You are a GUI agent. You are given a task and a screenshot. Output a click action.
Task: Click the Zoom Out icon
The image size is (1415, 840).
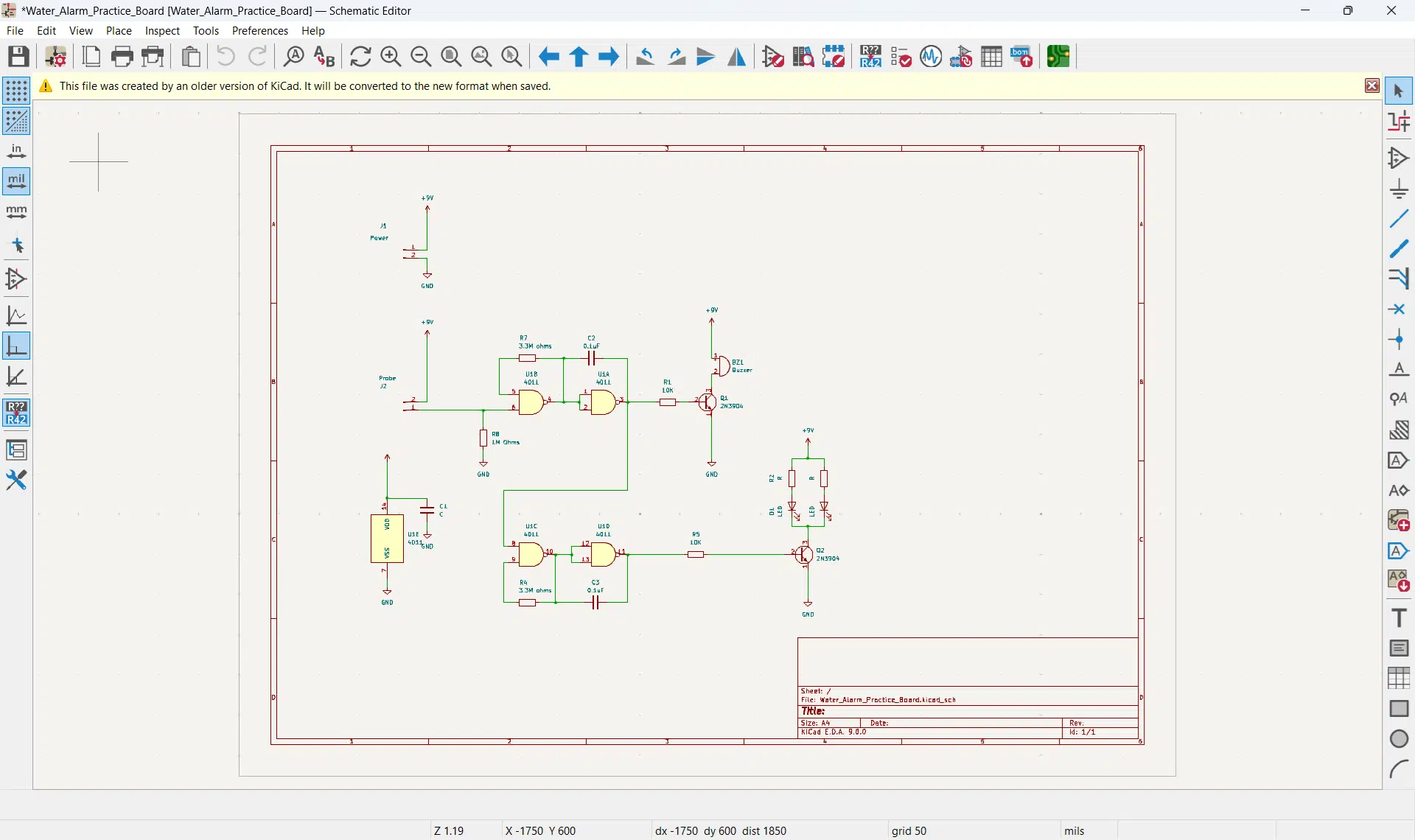click(x=421, y=57)
